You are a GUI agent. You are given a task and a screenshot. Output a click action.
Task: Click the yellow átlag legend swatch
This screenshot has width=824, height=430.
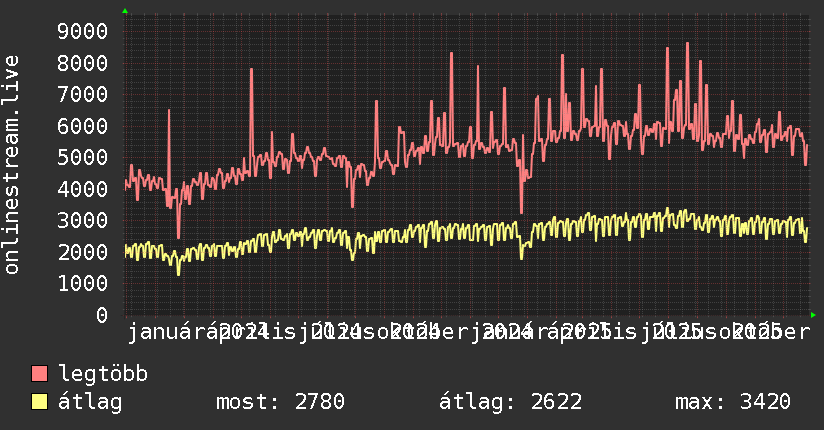pos(39,402)
